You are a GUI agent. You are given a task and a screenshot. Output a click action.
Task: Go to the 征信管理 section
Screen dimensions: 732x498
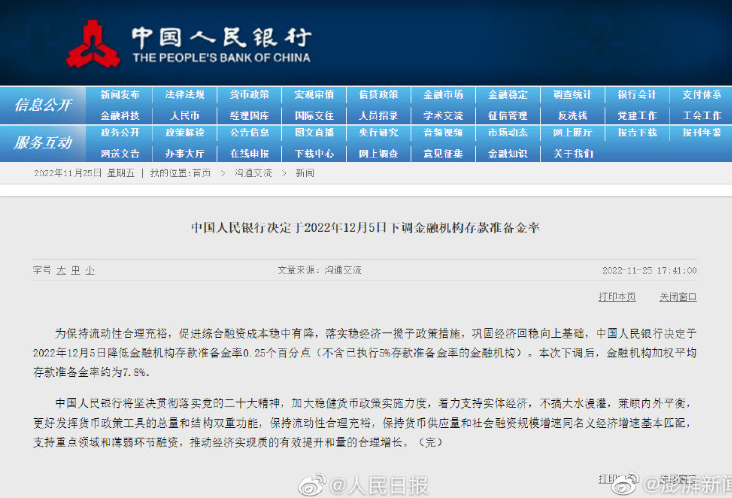(x=508, y=115)
